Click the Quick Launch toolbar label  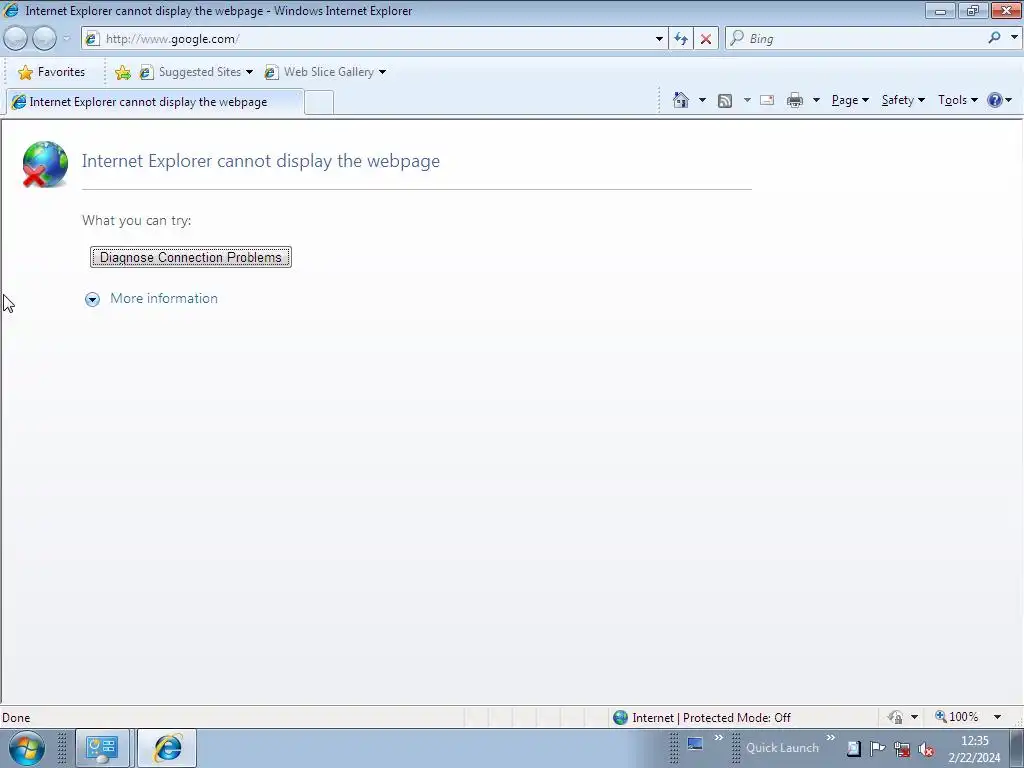[x=782, y=748]
